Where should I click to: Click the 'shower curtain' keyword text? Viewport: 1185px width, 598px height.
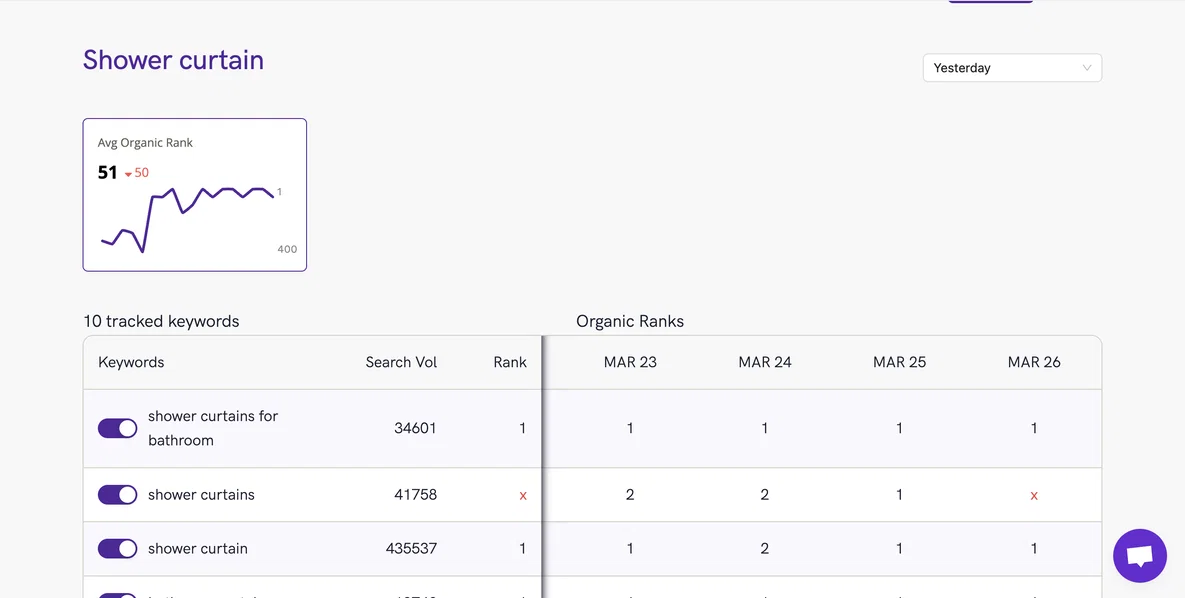point(197,549)
